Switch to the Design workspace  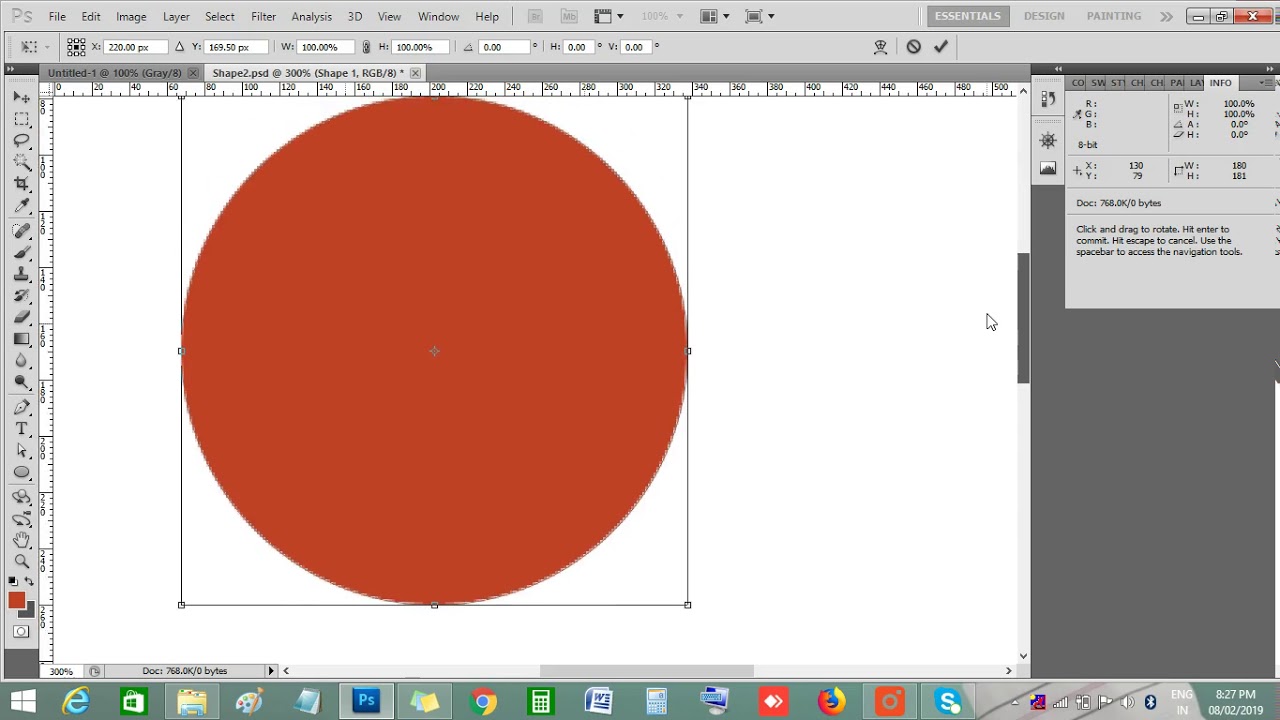point(1044,16)
